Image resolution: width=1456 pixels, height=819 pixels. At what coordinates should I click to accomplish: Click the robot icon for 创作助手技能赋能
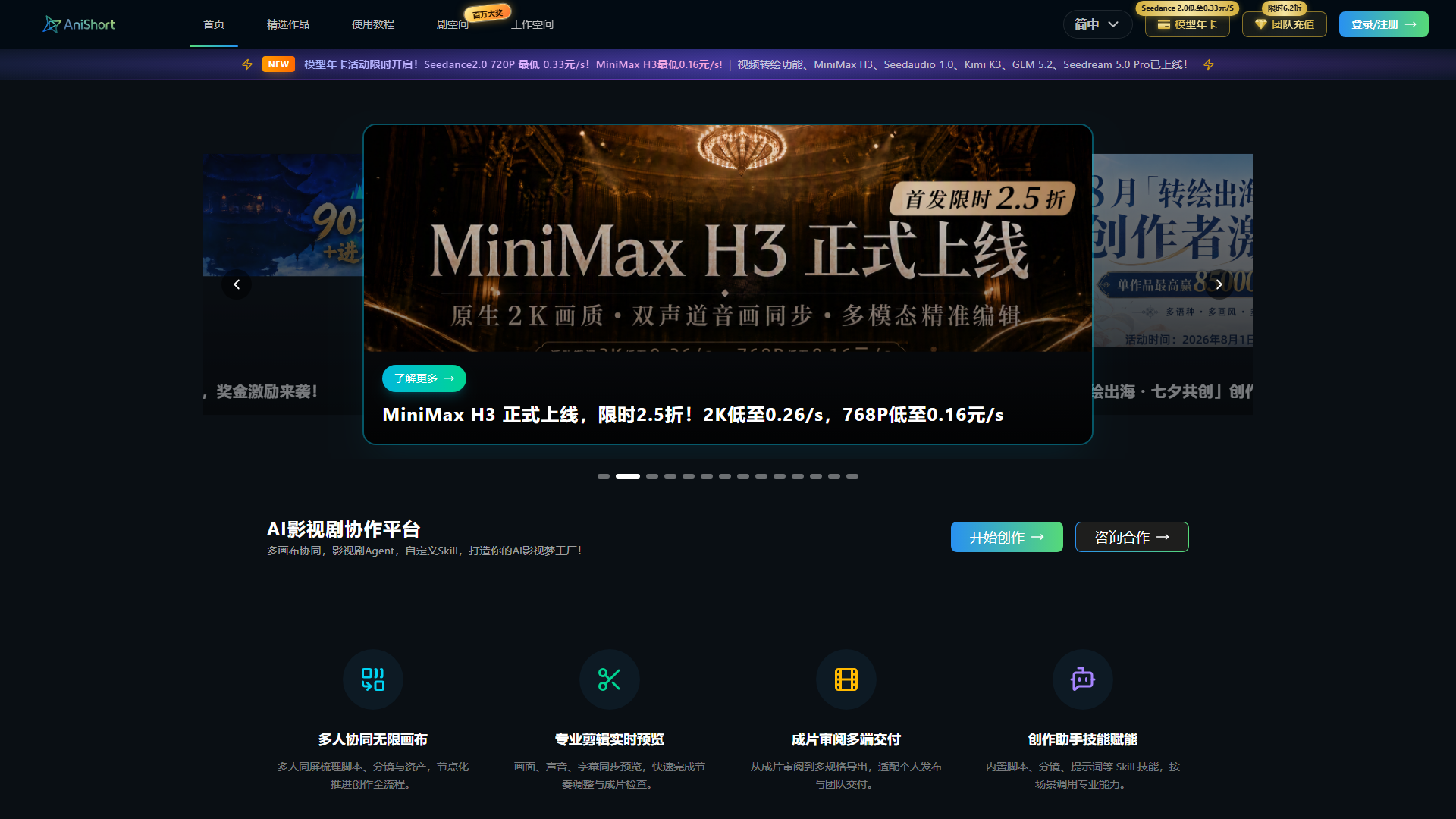coord(1083,679)
